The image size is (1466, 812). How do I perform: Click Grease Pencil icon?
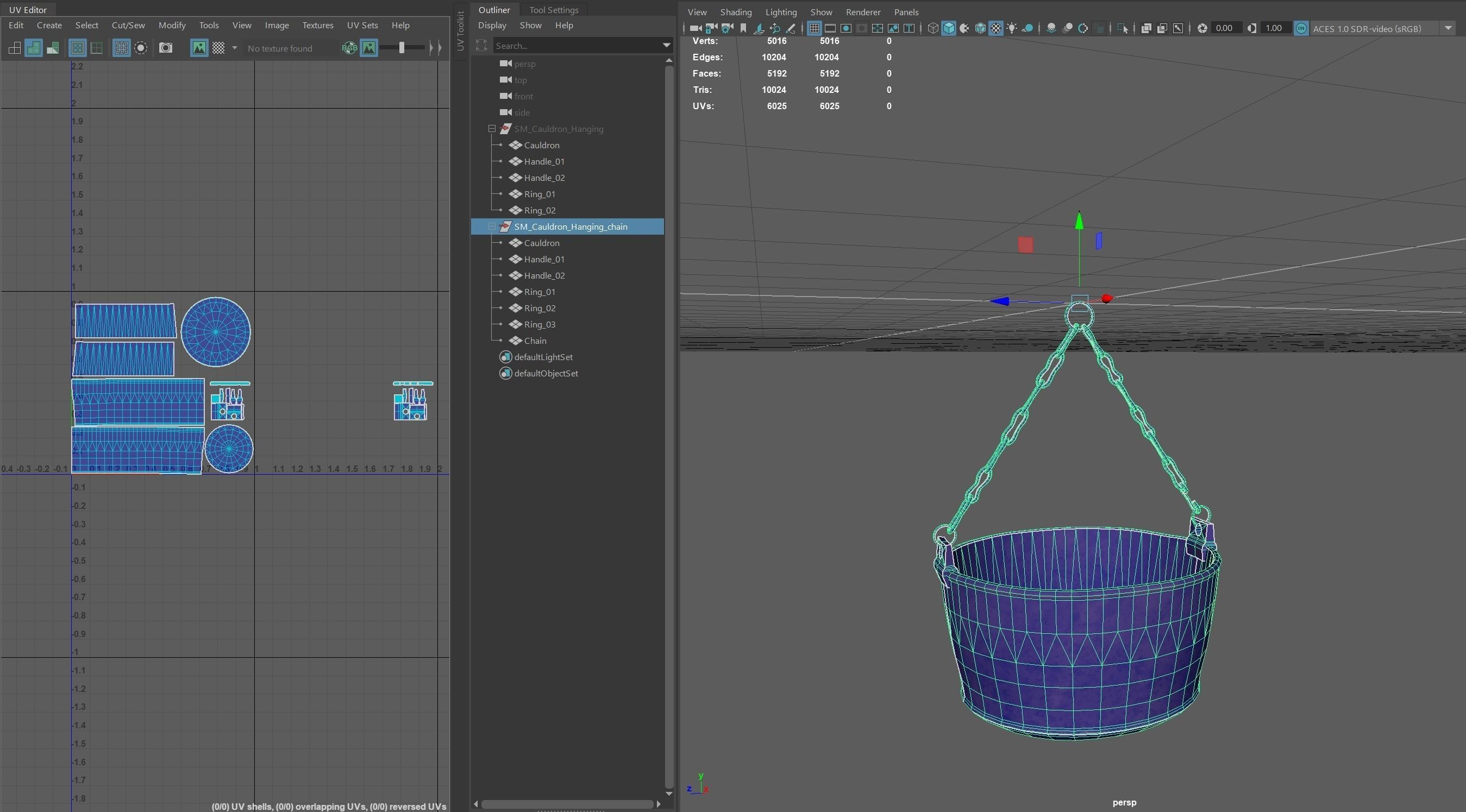click(791, 28)
